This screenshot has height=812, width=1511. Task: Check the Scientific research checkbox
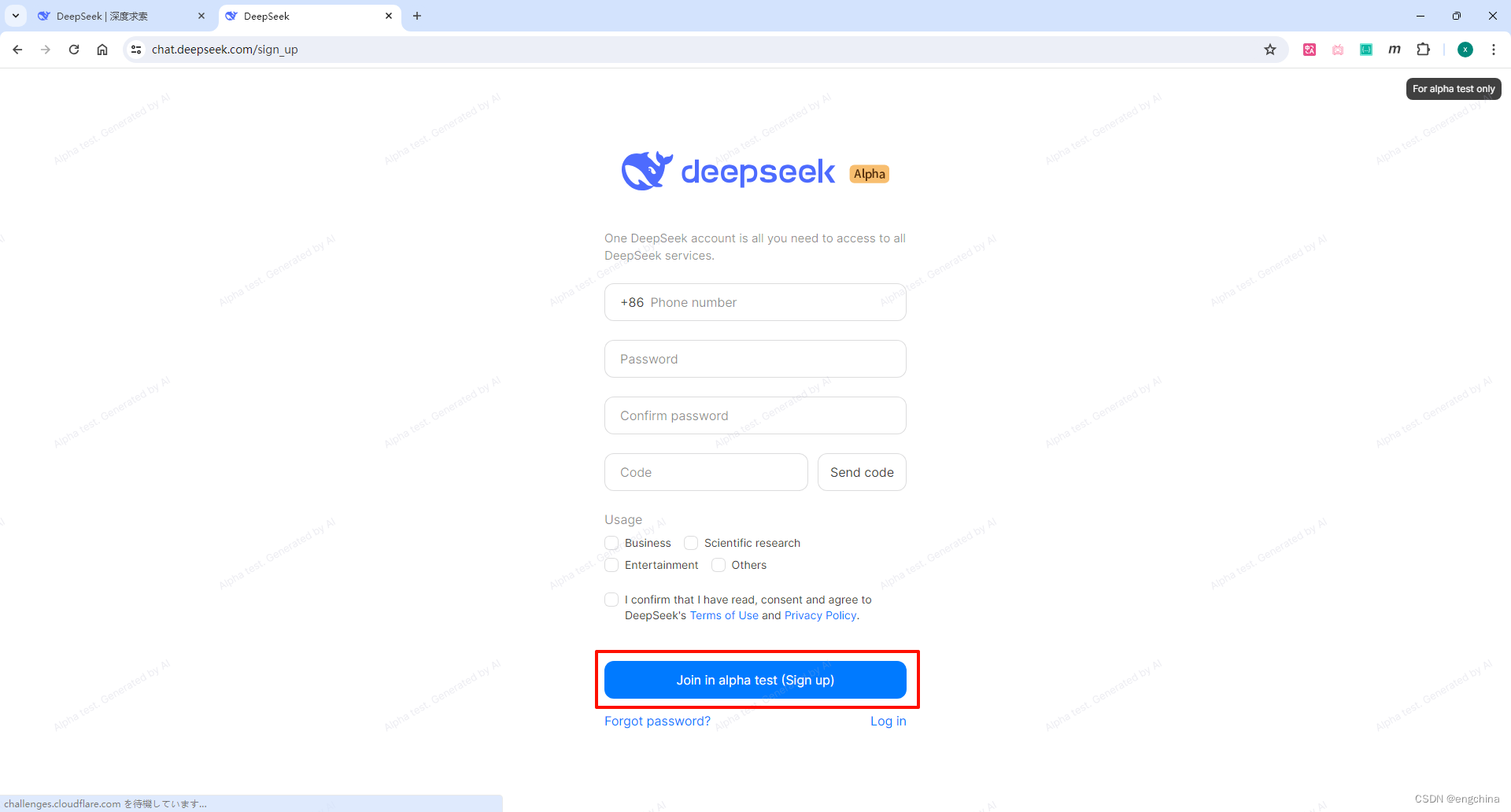[x=691, y=543]
